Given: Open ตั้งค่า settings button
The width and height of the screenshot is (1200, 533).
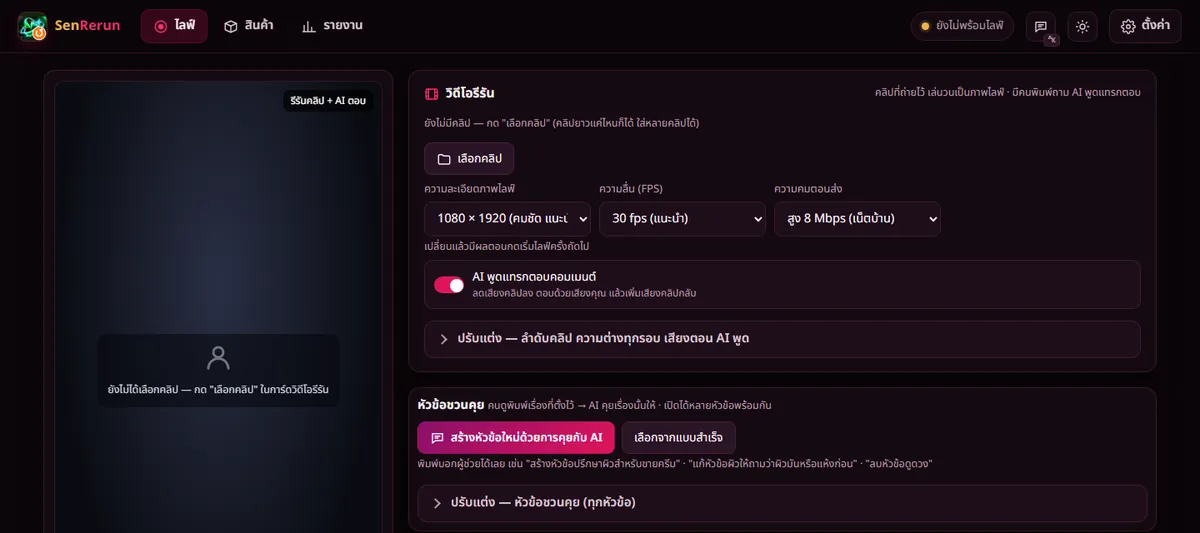Looking at the screenshot, I should 1145,26.
